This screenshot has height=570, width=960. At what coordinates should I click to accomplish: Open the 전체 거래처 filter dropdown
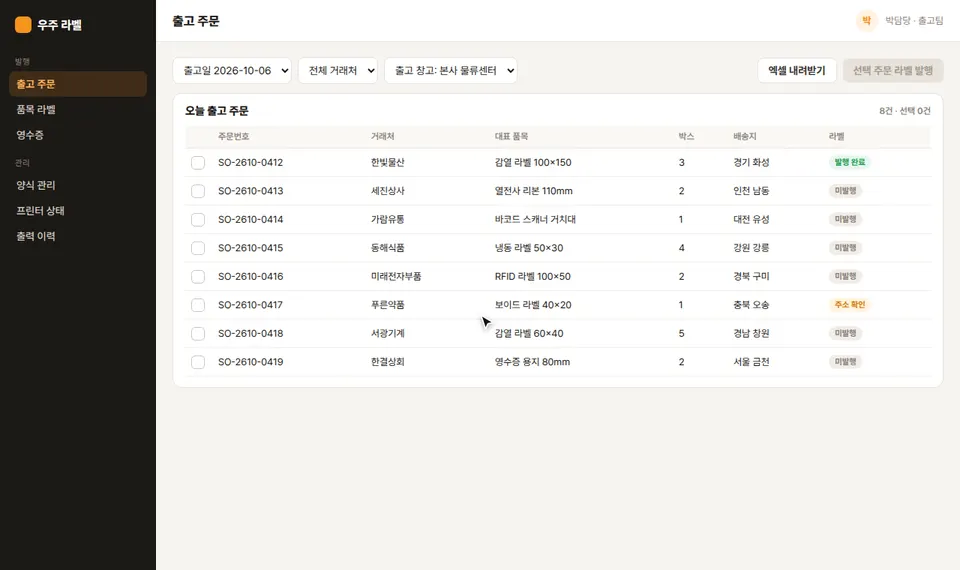338,70
